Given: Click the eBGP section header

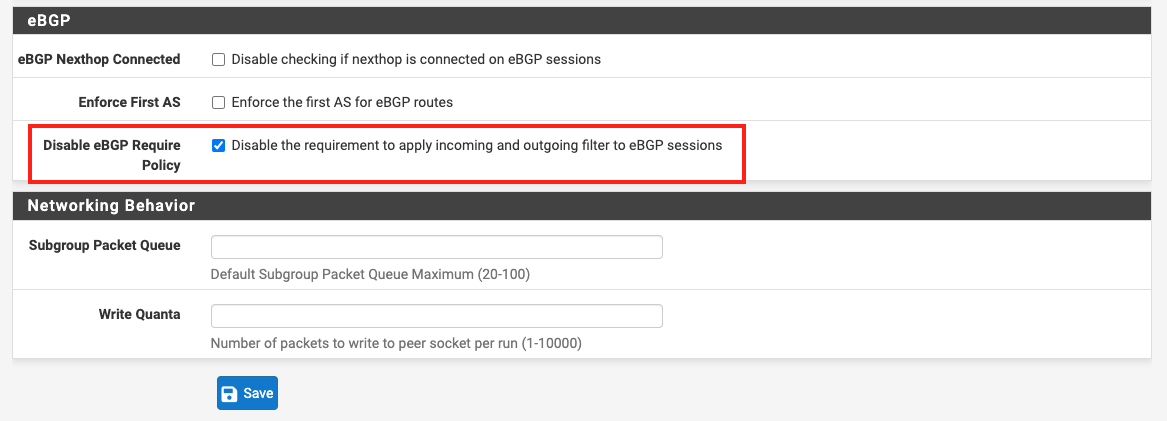Looking at the screenshot, I should coord(50,20).
